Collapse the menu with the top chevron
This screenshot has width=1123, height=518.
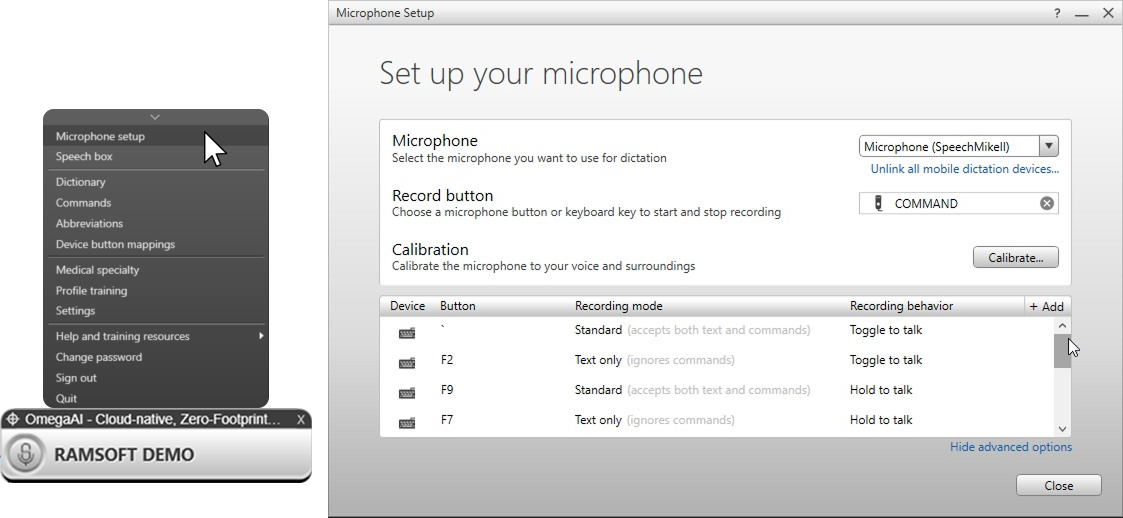point(155,116)
